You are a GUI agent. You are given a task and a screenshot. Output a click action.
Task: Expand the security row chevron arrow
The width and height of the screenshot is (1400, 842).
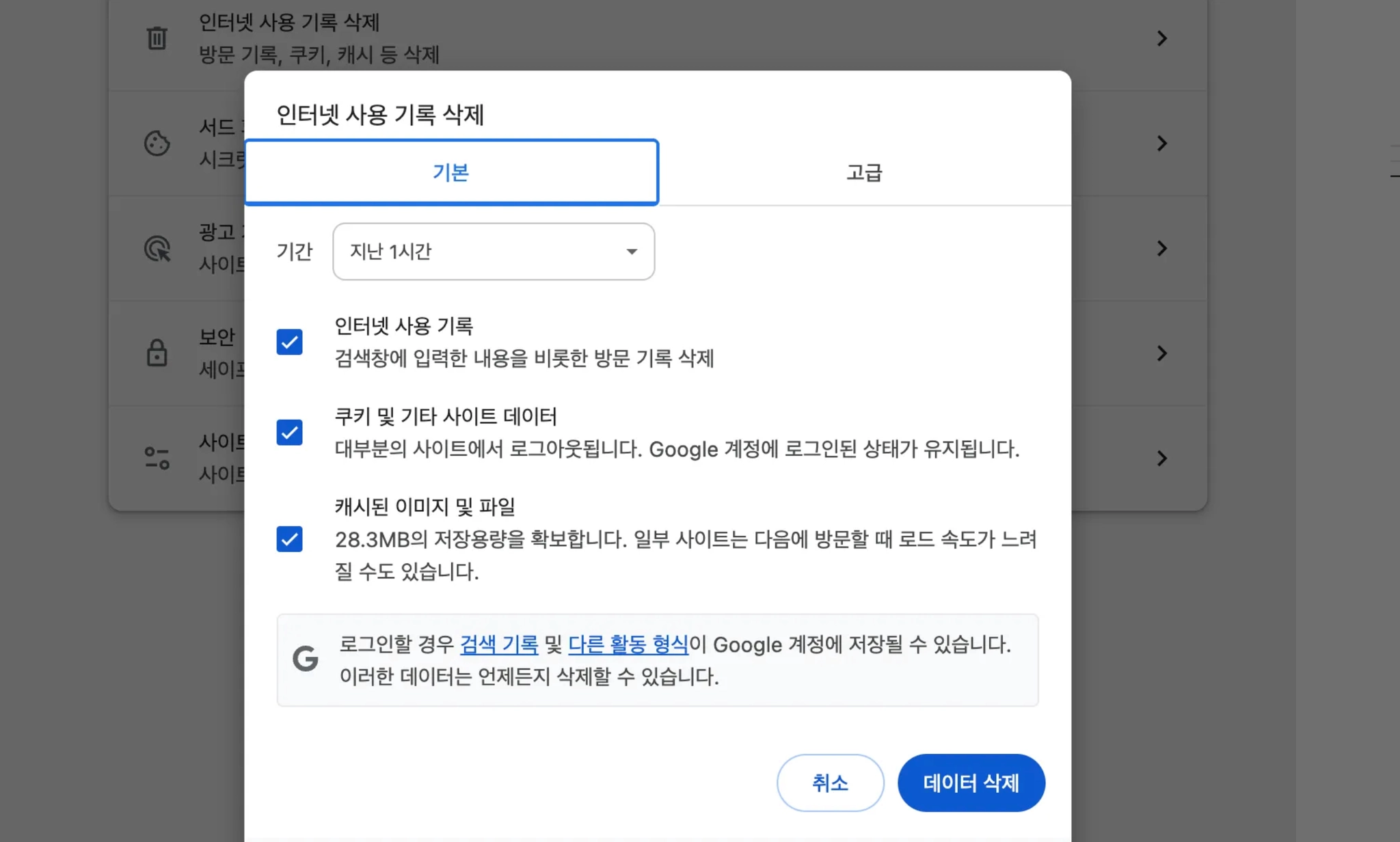point(1161,353)
